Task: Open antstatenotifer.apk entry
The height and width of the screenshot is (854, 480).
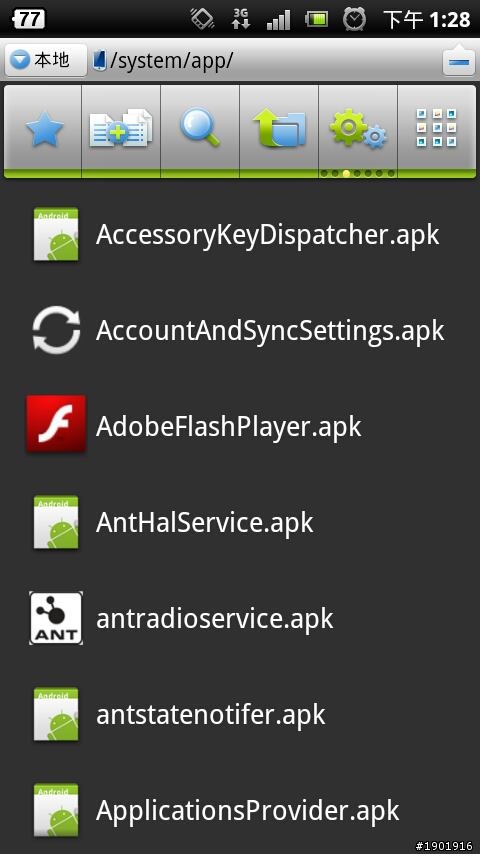Action: coord(240,714)
